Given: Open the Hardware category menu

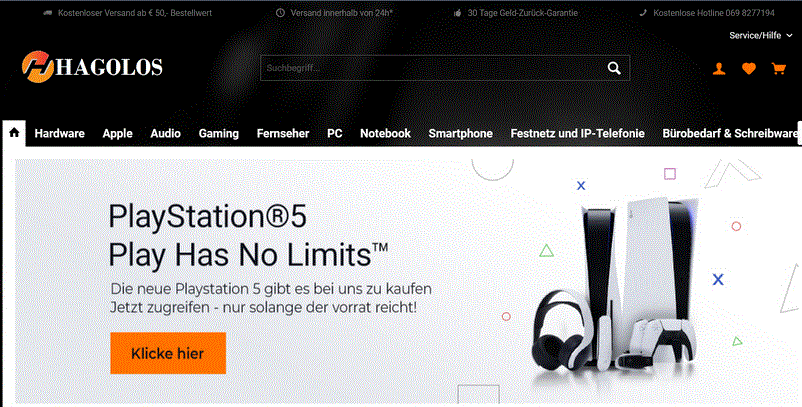Looking at the screenshot, I should pyautogui.click(x=59, y=133).
